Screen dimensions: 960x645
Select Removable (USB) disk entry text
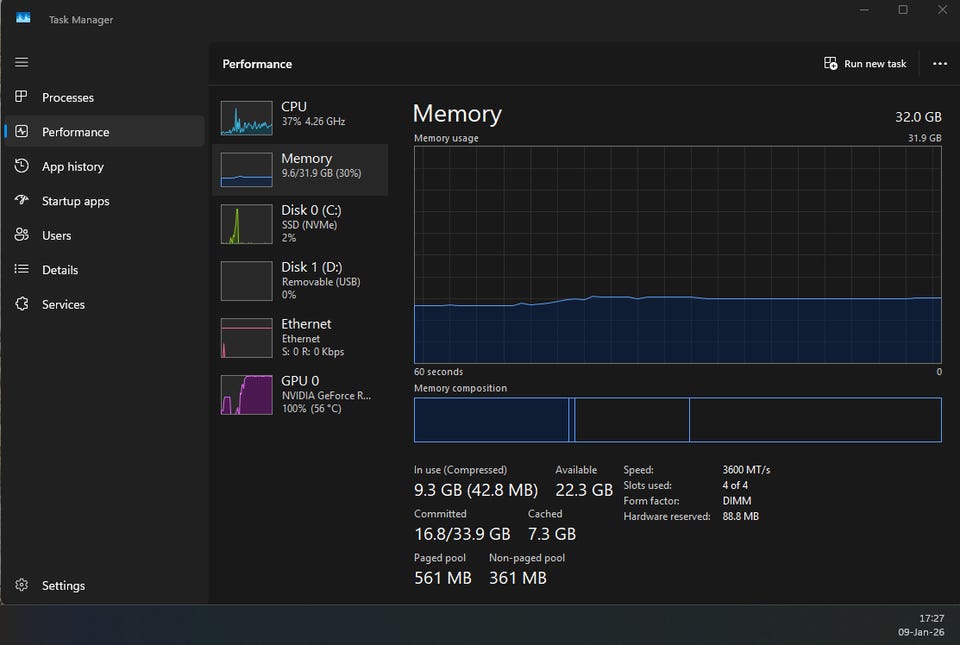click(321, 282)
